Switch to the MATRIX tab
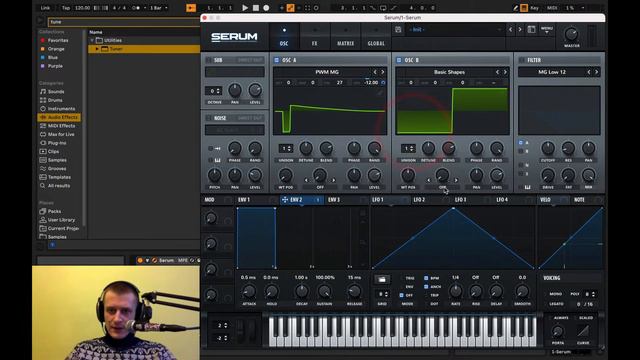This screenshot has height=360, width=640. [x=345, y=37]
